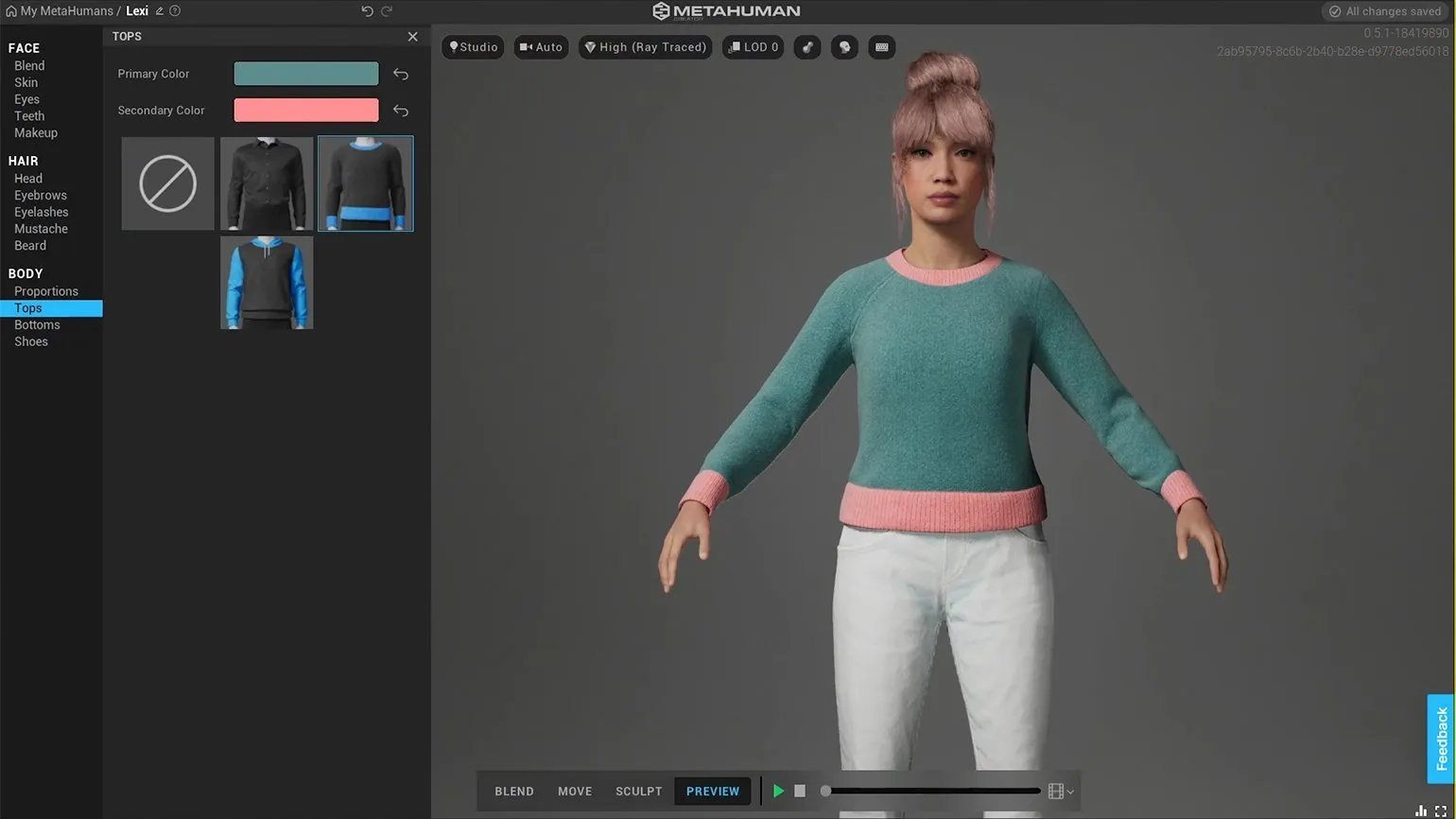Open the High (Ray Traced) quality dropdown
This screenshot has height=819, width=1456.
tap(646, 47)
